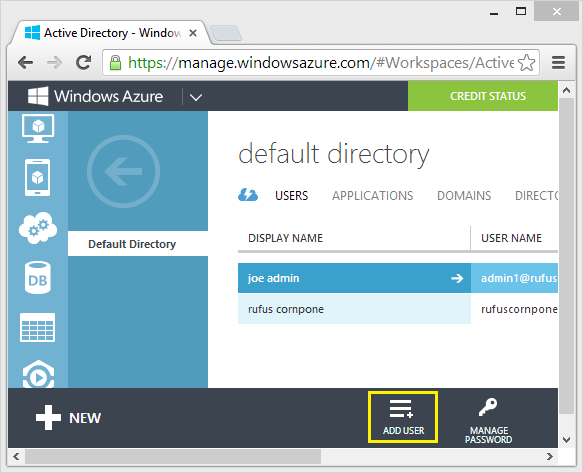Click browser forward arrow

click(x=55, y=62)
